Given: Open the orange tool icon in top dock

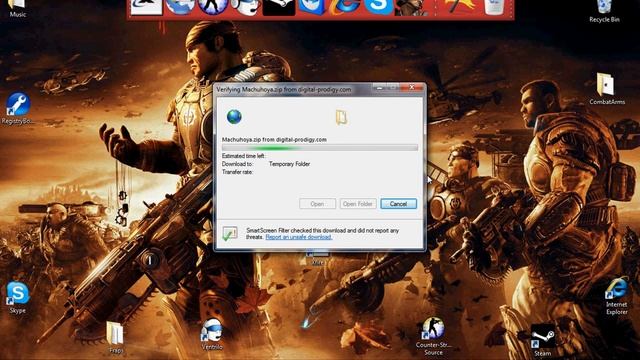Looking at the screenshot, I should point(460,7).
